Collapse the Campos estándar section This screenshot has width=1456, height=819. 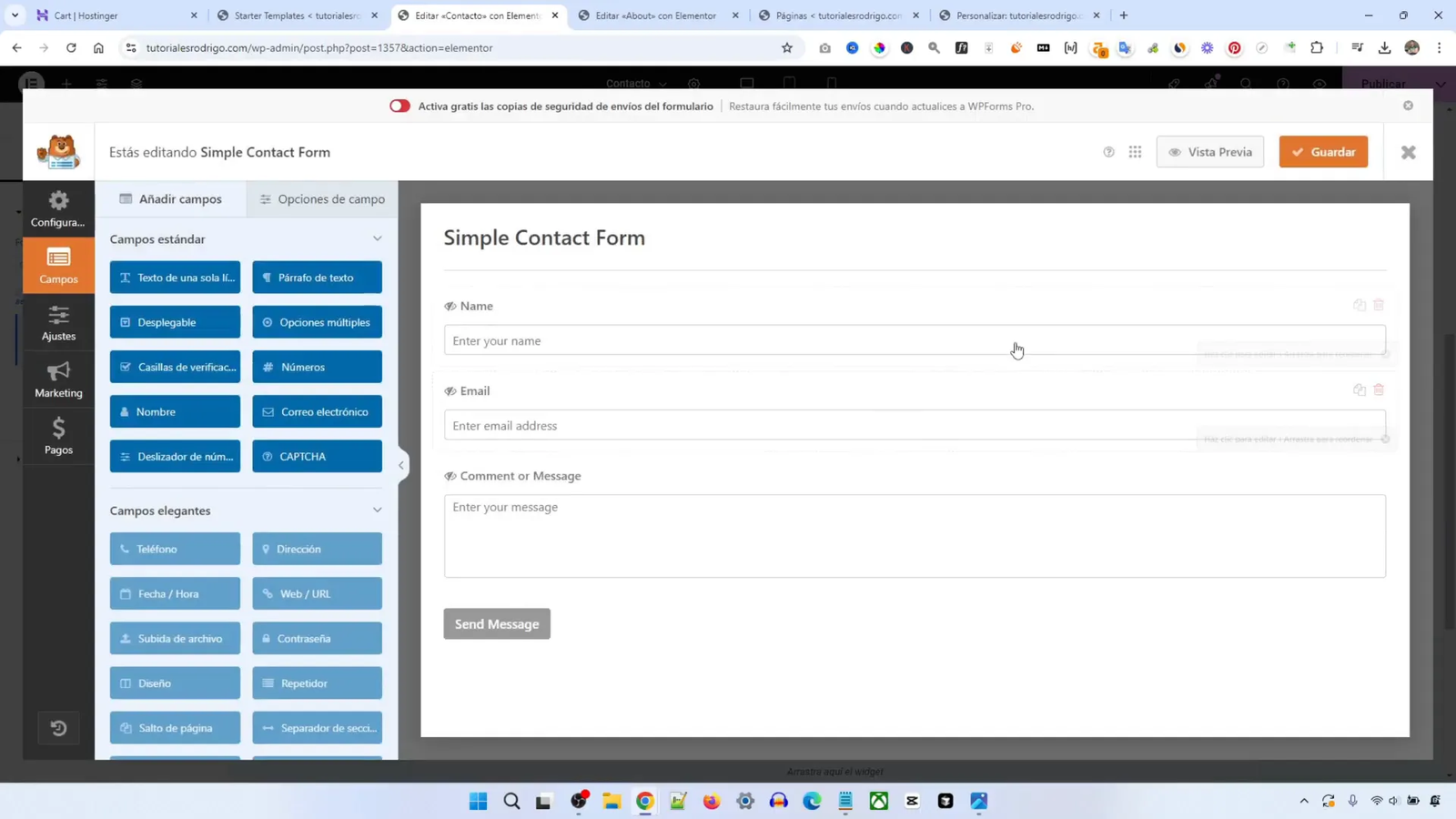377,238
